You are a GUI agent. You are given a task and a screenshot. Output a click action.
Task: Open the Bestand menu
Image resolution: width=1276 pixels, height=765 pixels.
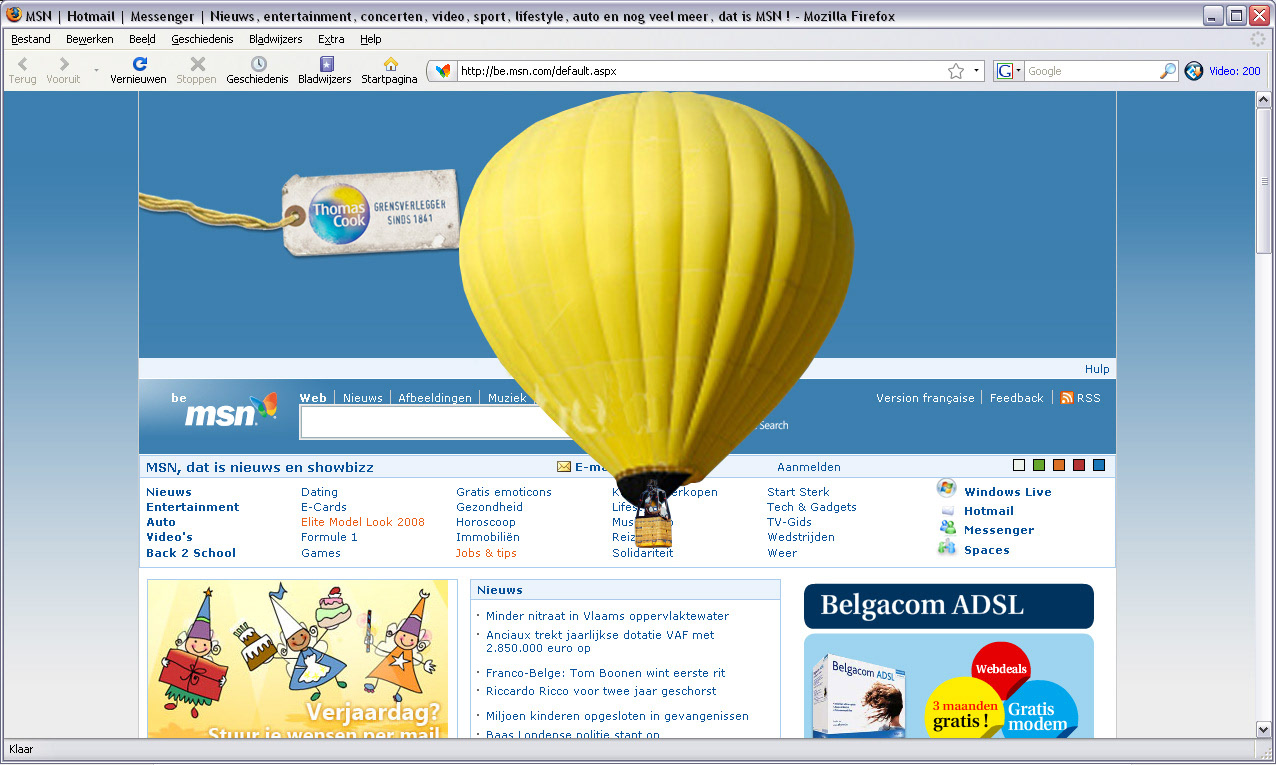click(31, 39)
